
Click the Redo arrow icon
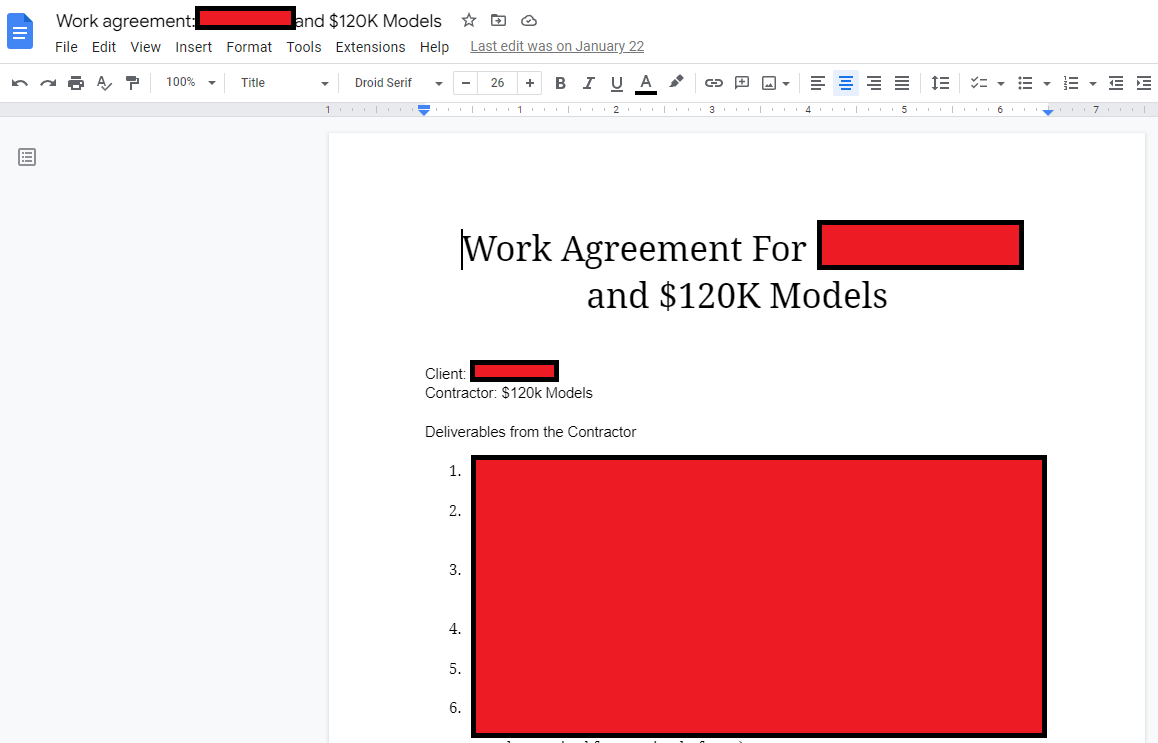tap(48, 83)
